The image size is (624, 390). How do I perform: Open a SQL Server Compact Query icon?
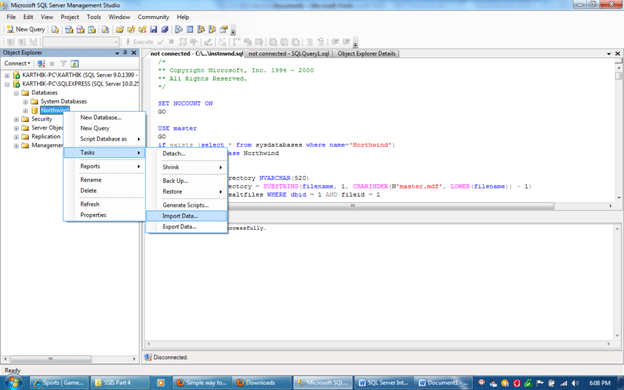[x=105, y=29]
